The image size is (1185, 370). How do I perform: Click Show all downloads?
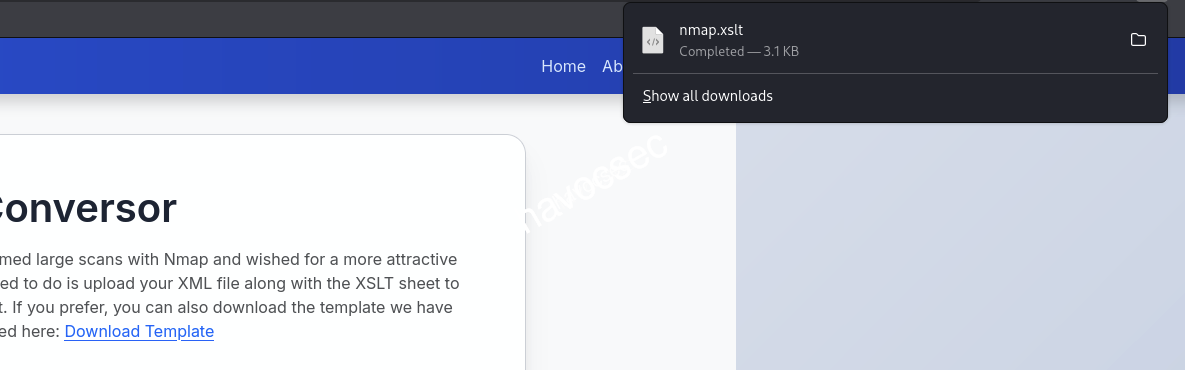707,96
